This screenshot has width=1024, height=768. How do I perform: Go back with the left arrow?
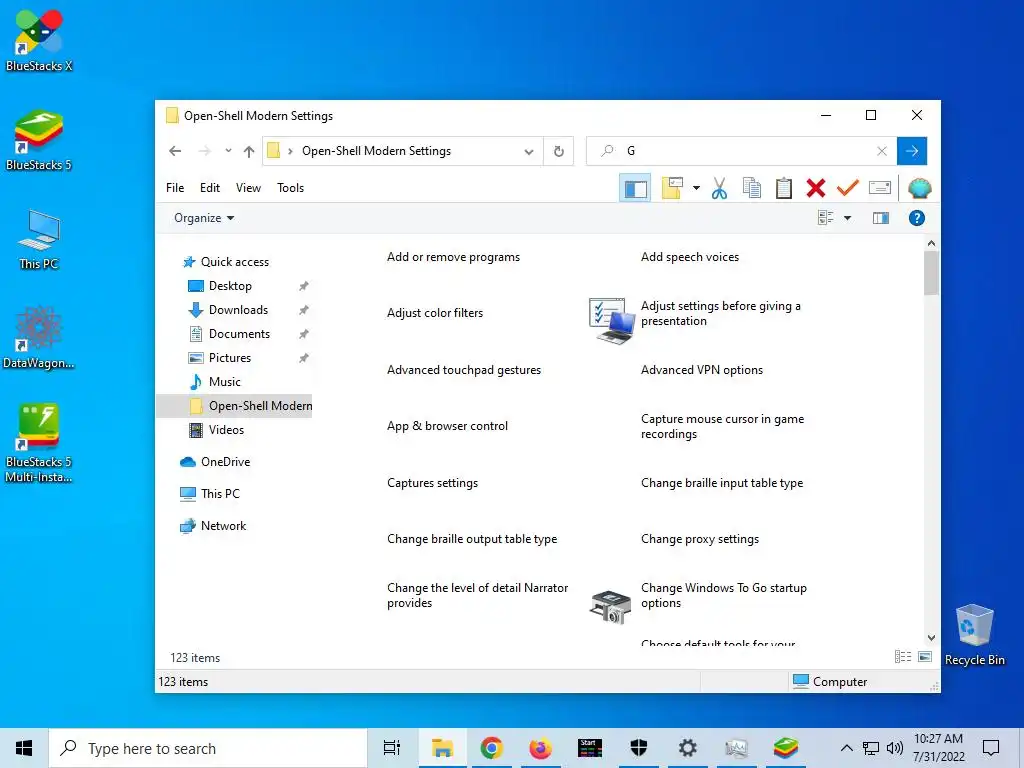pos(174,151)
